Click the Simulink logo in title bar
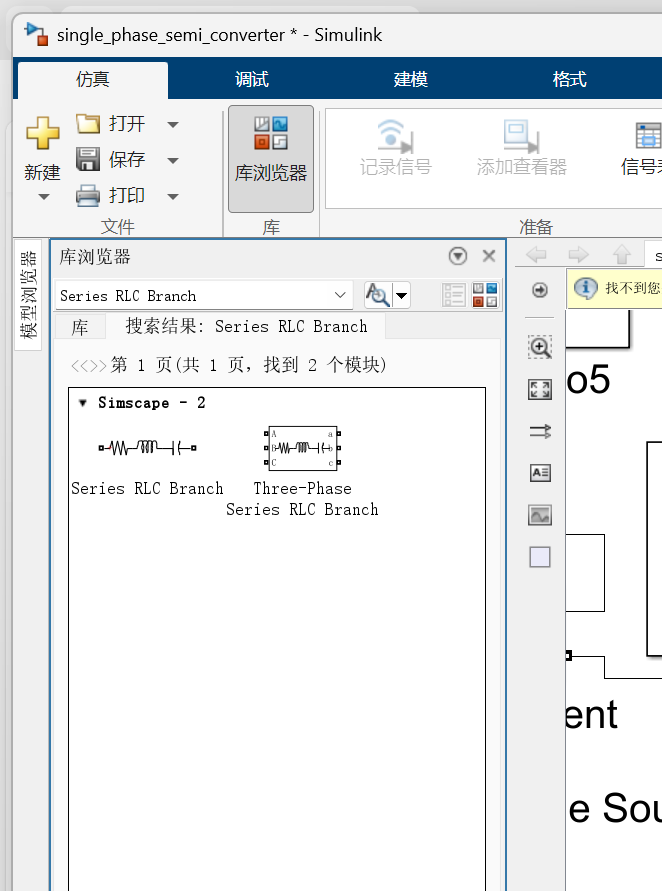The image size is (662, 891). click(37, 34)
